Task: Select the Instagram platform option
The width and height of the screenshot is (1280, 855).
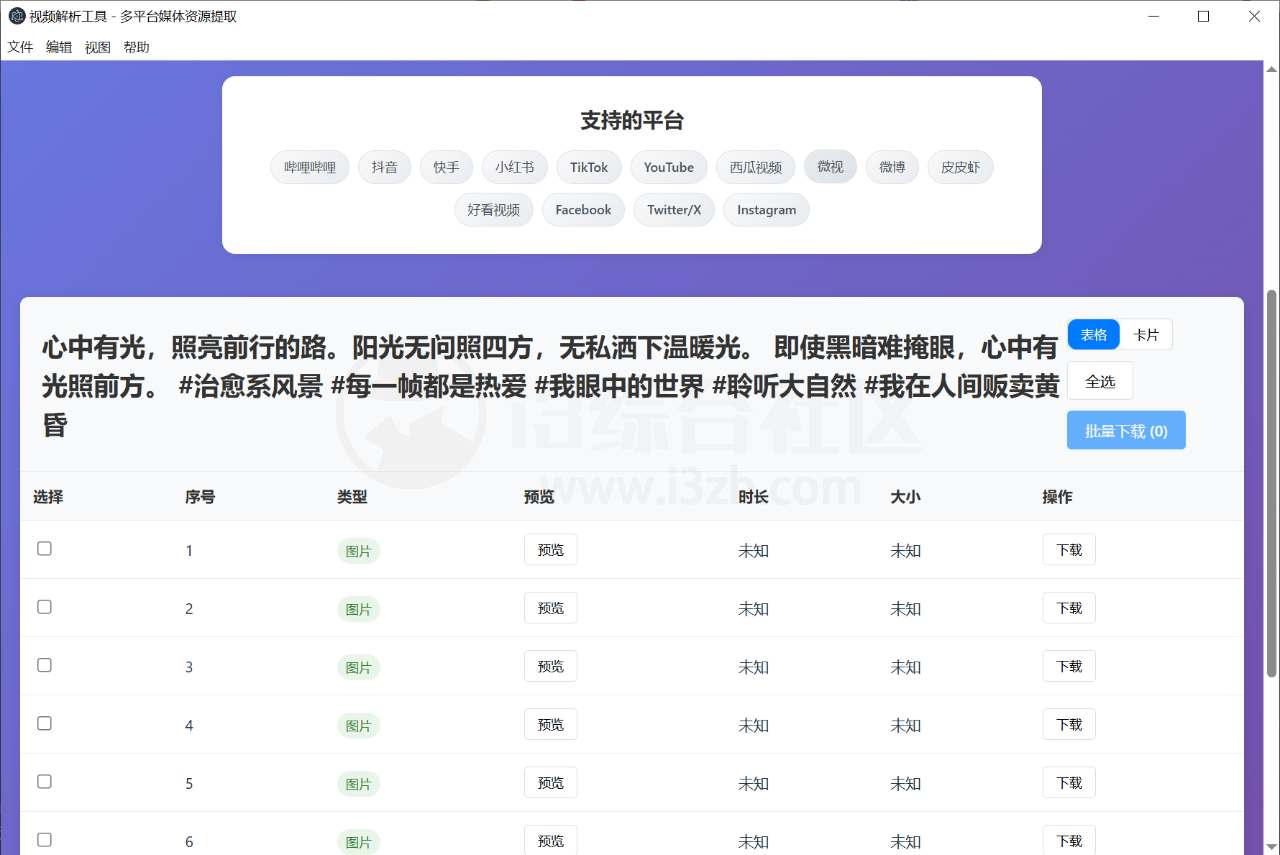Action: coord(766,210)
